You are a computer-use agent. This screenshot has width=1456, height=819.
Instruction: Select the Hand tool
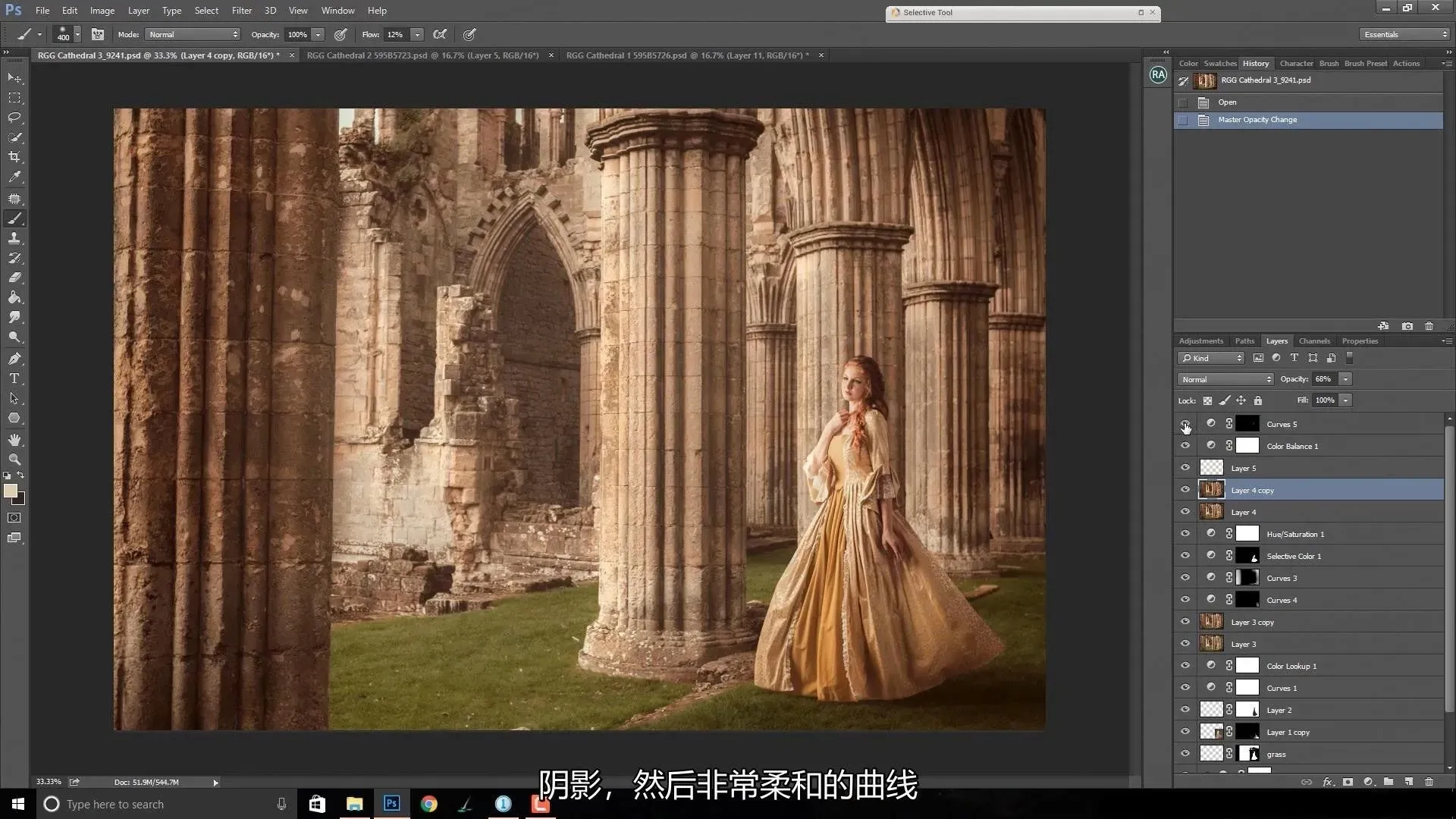[x=14, y=440]
